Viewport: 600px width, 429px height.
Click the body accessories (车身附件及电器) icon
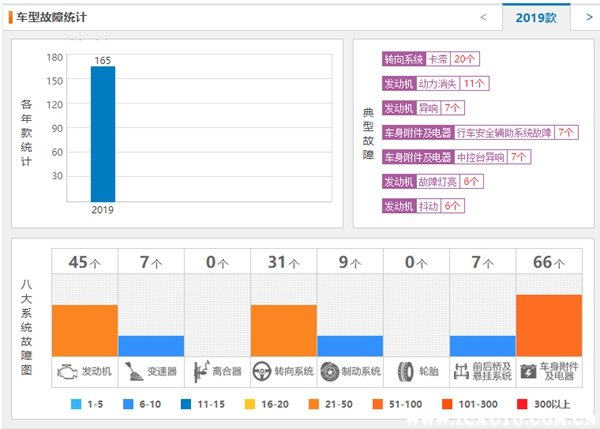(x=527, y=370)
